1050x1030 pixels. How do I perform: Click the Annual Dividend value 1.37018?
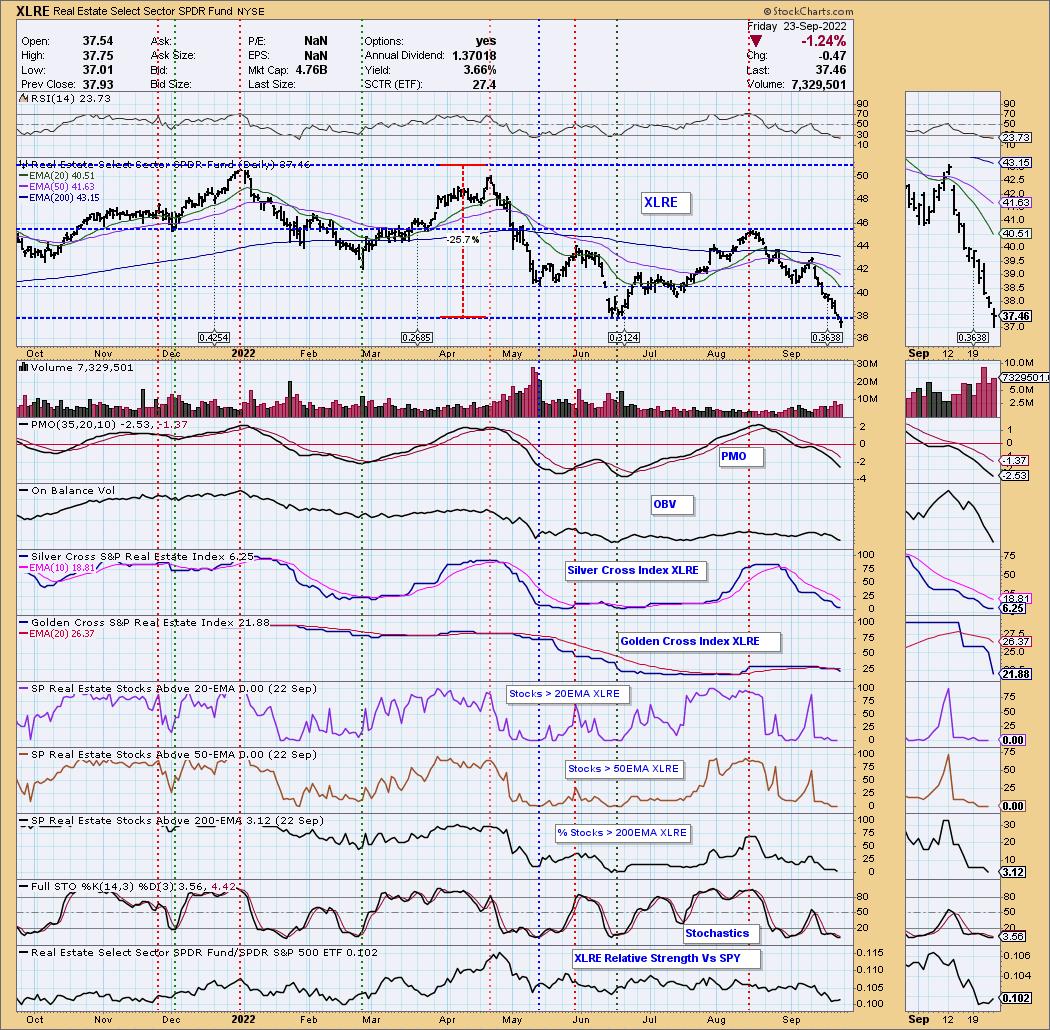click(x=474, y=56)
